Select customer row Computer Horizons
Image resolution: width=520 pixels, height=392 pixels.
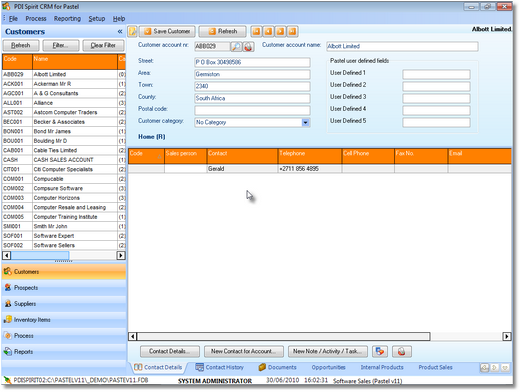coord(63,198)
